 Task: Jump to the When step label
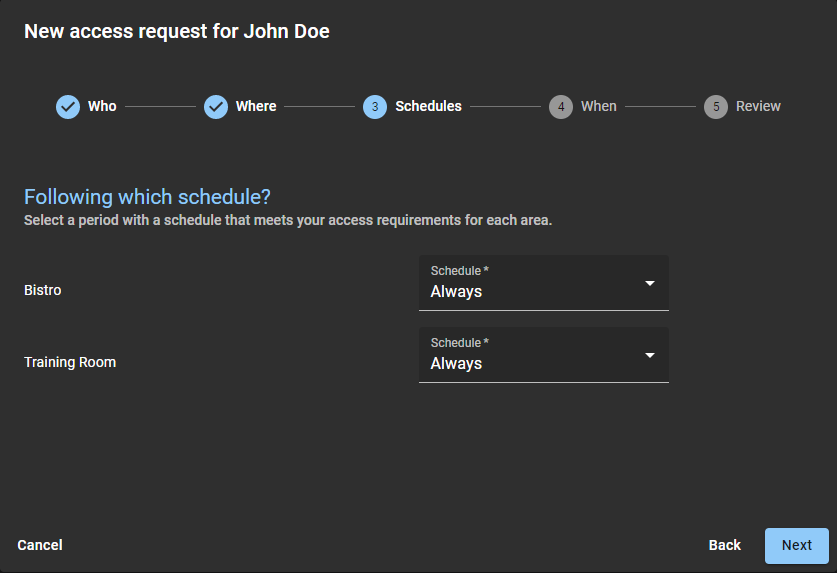(599, 106)
